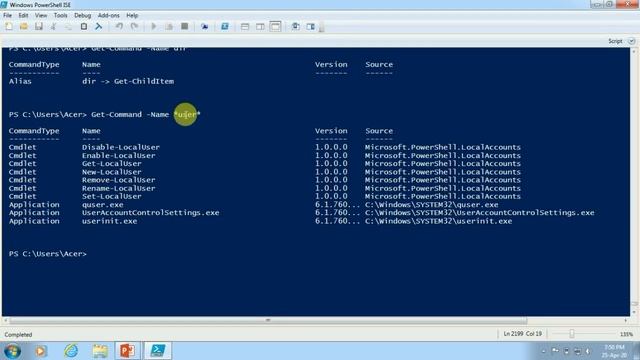Open the Add-ons menu
This screenshot has height=360, width=640.
pos(109,15)
